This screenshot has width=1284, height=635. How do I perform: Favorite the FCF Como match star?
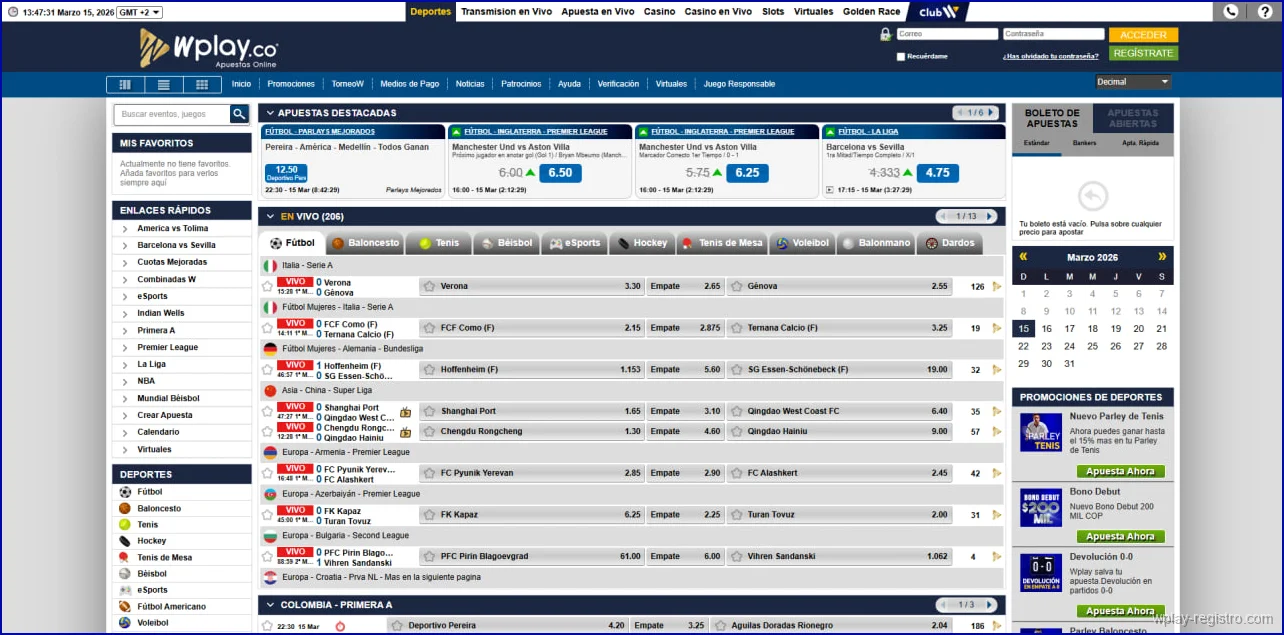(267, 328)
